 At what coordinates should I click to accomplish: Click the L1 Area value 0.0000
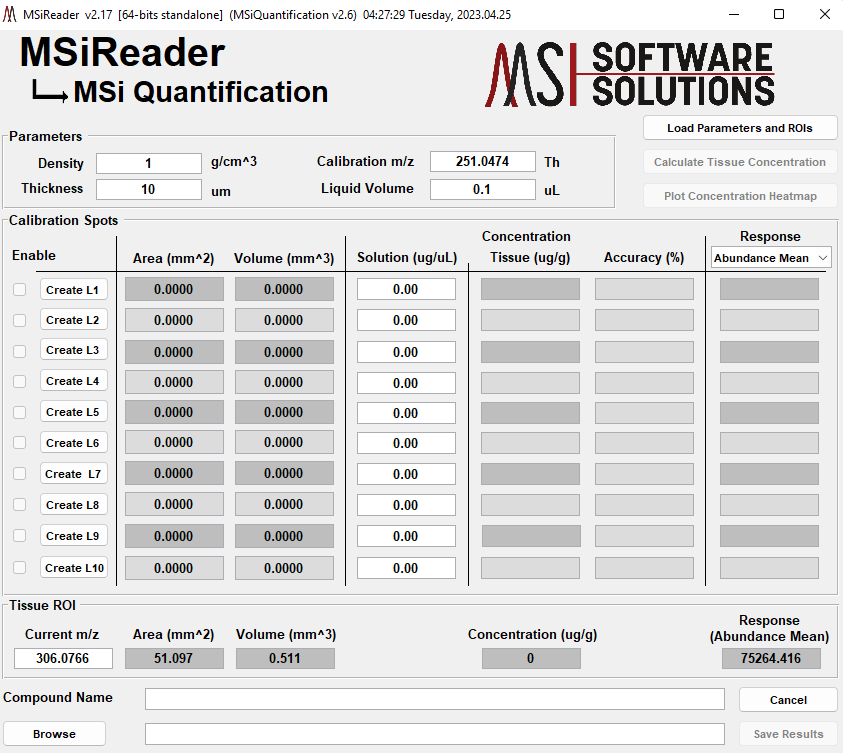click(x=174, y=289)
